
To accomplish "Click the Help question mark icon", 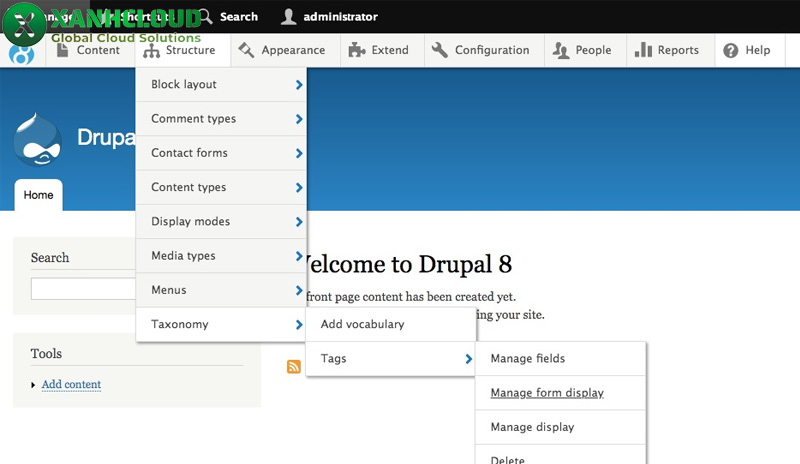I will (x=731, y=51).
